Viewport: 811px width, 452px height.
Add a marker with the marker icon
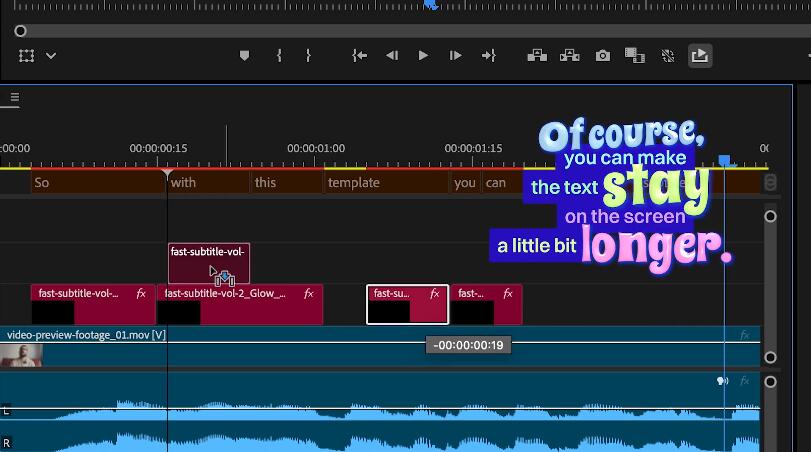(x=244, y=56)
